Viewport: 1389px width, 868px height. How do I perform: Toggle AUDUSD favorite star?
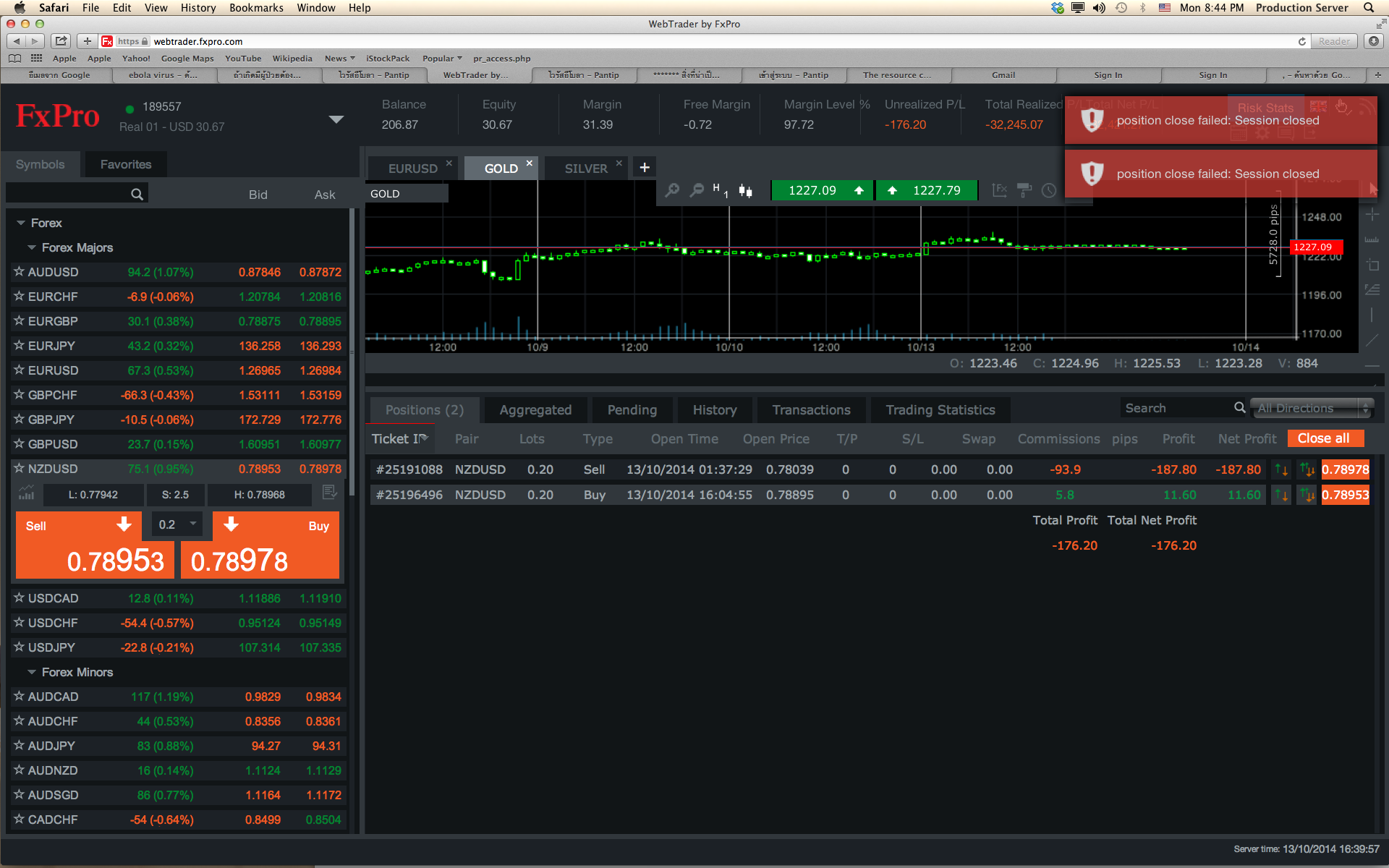[x=20, y=272]
